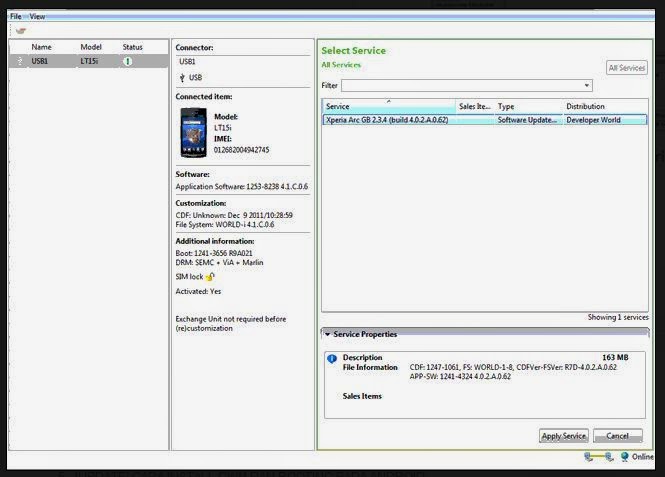This screenshot has height=477, width=665.
Task: Select the USB1 device row
Action: (x=89, y=61)
